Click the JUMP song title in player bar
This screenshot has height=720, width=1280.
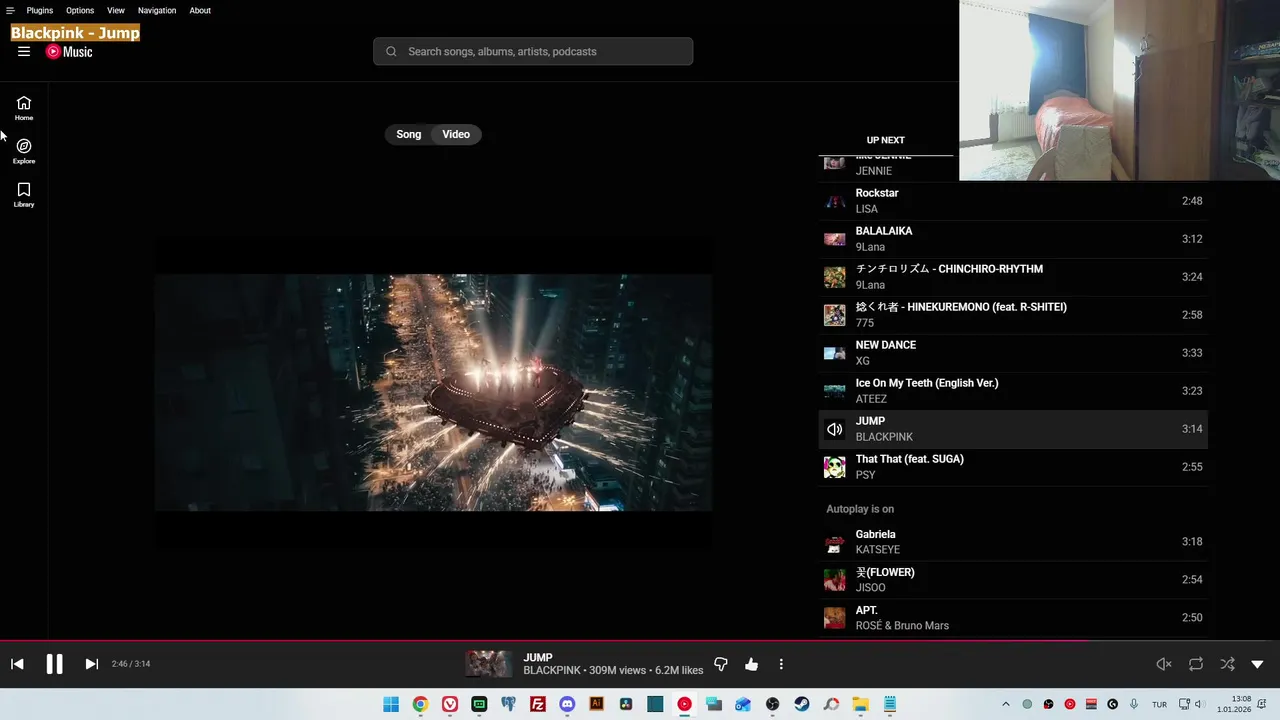point(538,658)
